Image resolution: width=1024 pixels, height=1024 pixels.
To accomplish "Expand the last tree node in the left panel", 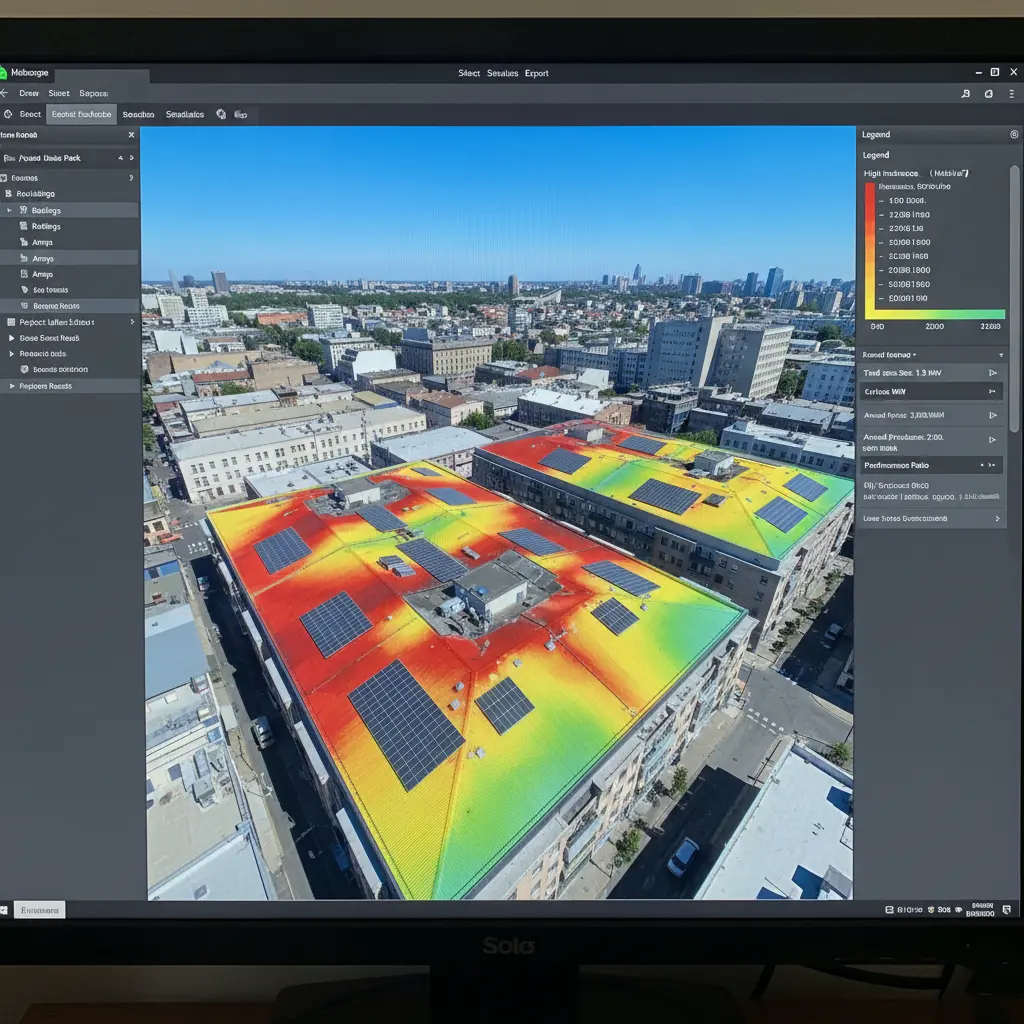I will (10, 386).
